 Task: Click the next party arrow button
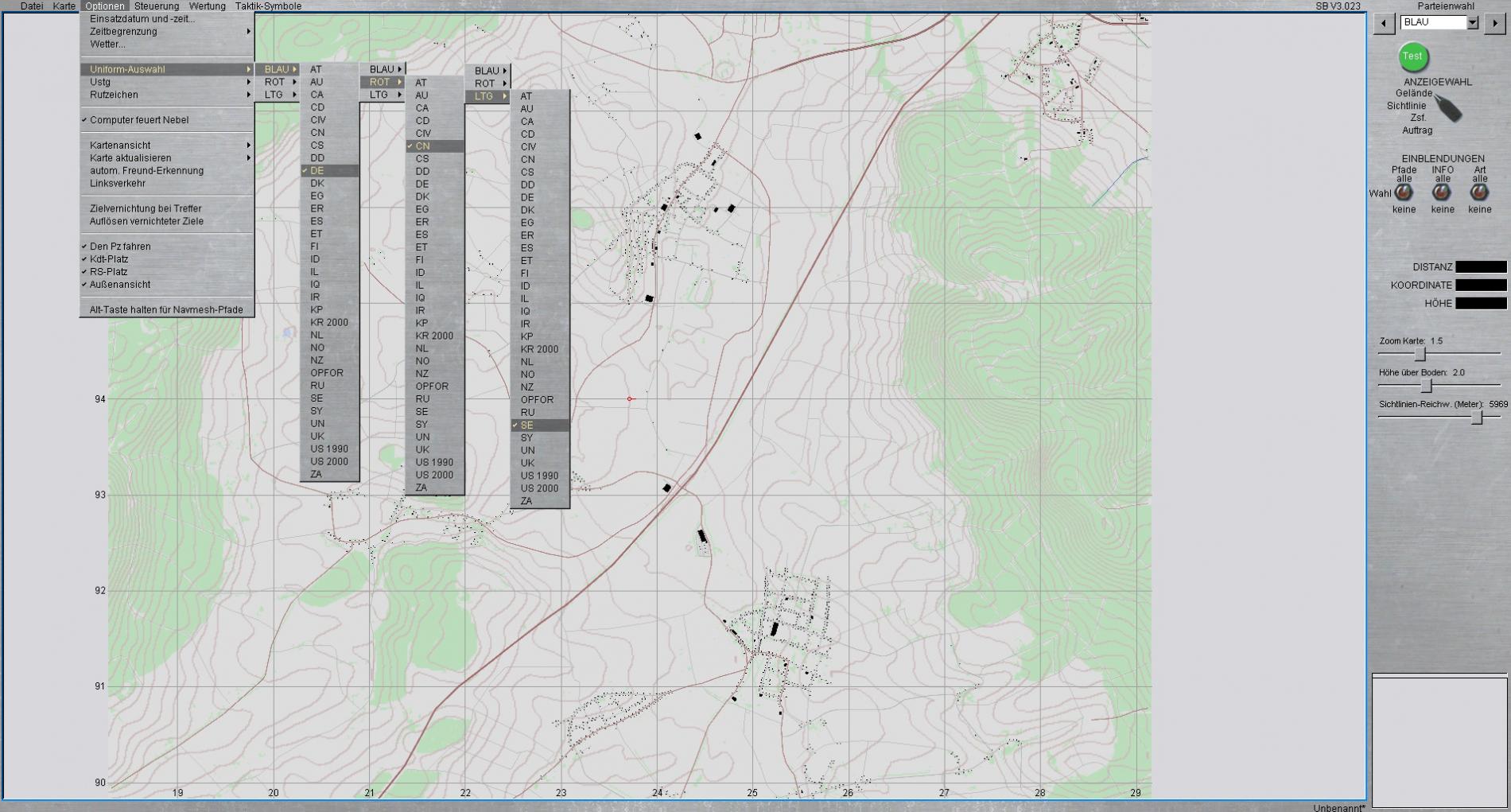tap(1494, 23)
